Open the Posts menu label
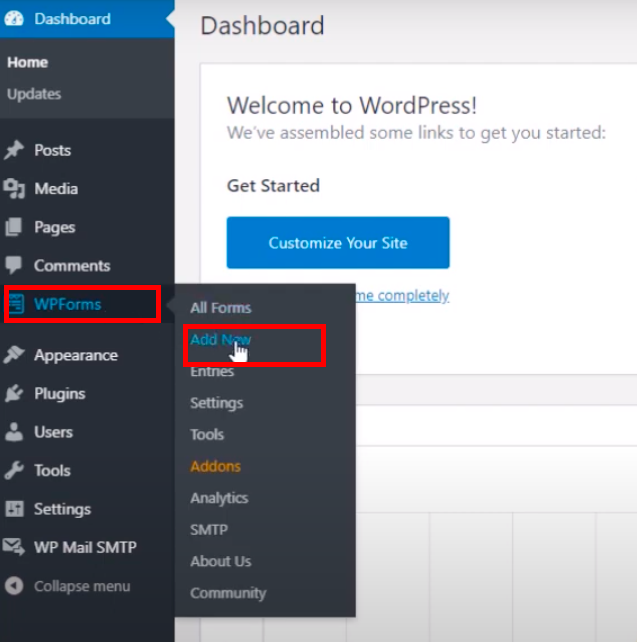637x642 pixels. click(52, 150)
